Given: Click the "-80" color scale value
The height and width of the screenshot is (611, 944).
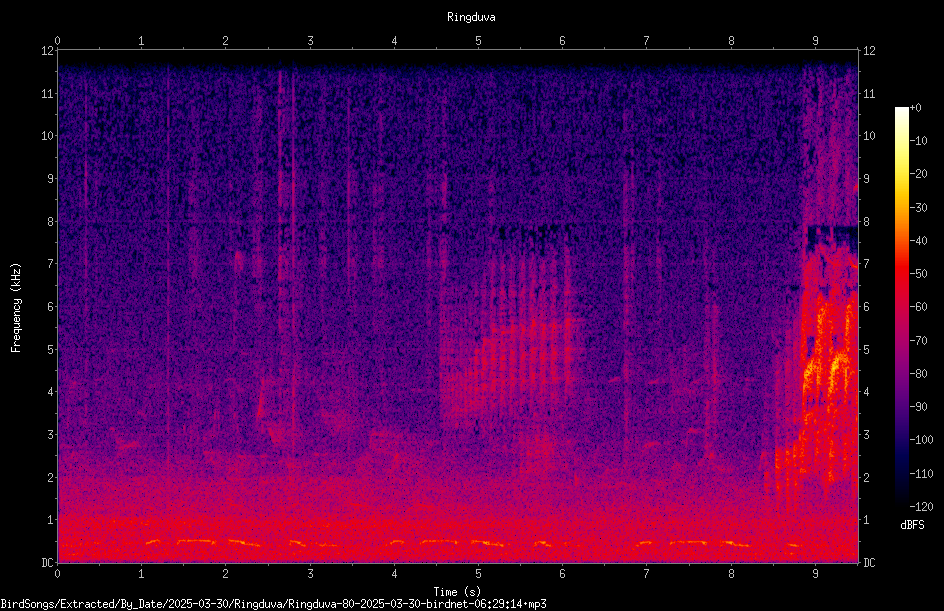Looking at the screenshot, I should point(919,374).
